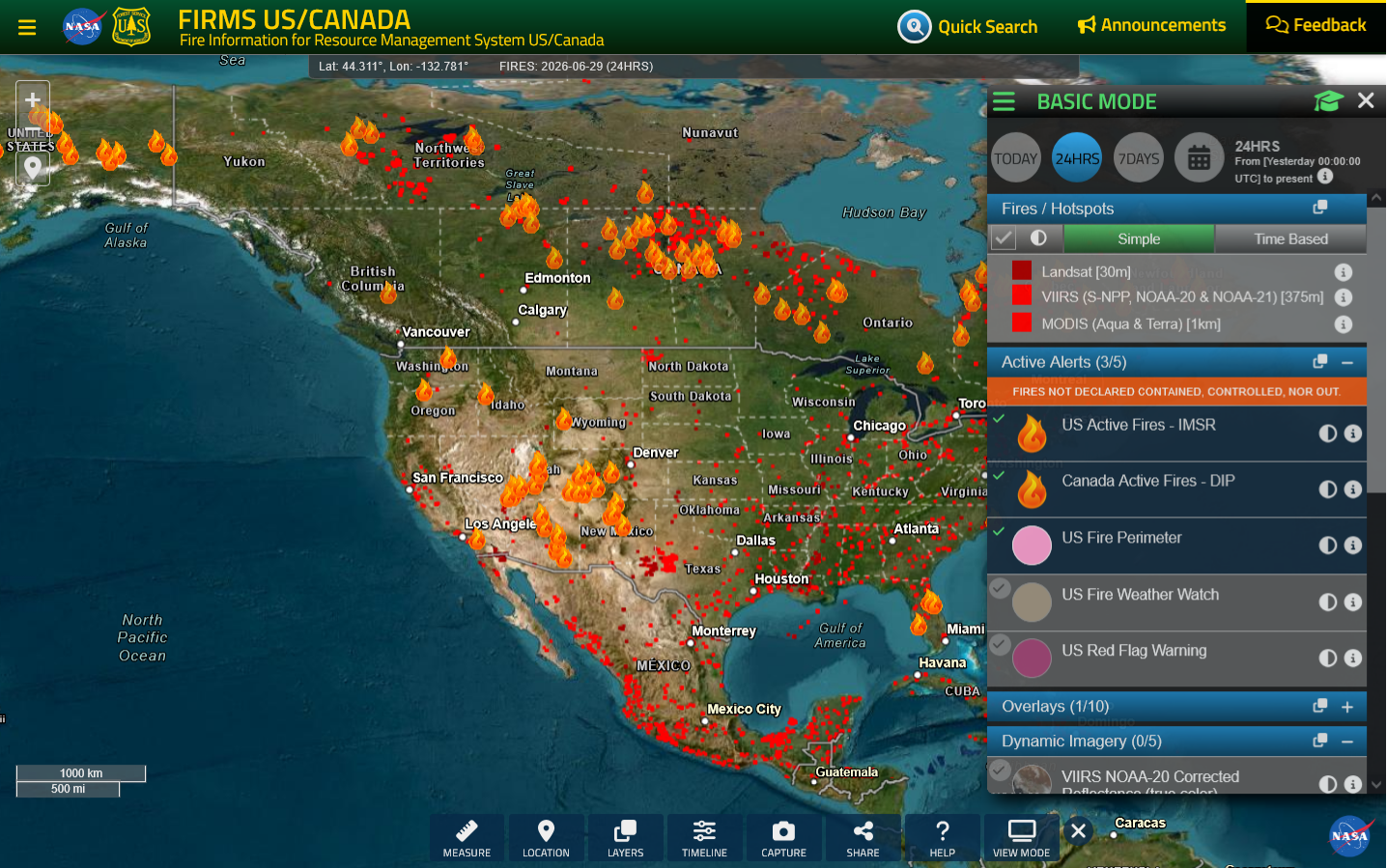Open Quick Search
1387x868 pixels.
pyautogui.click(x=968, y=26)
